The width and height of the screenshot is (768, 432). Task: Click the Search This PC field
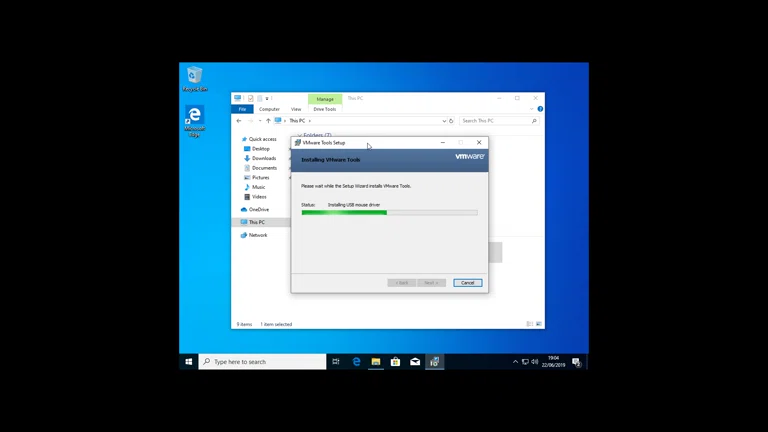click(x=495, y=121)
